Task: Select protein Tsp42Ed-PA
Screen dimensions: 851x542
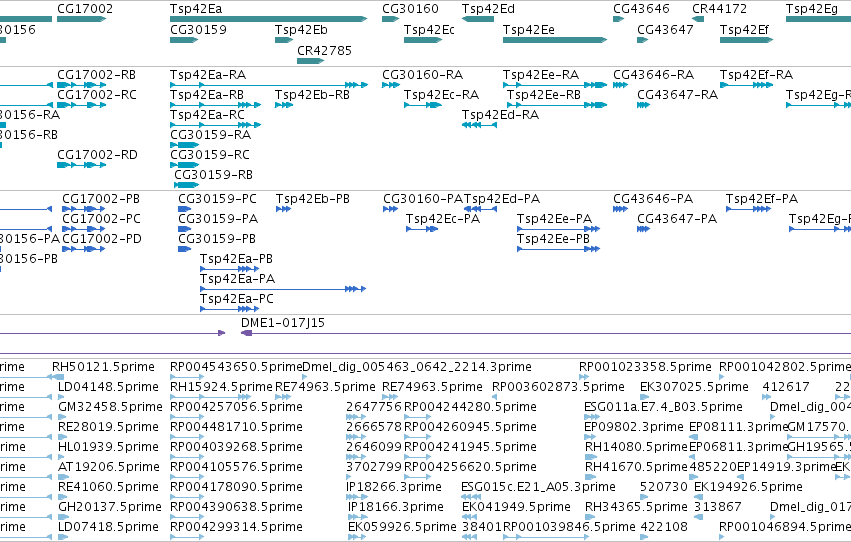Action: [x=502, y=199]
